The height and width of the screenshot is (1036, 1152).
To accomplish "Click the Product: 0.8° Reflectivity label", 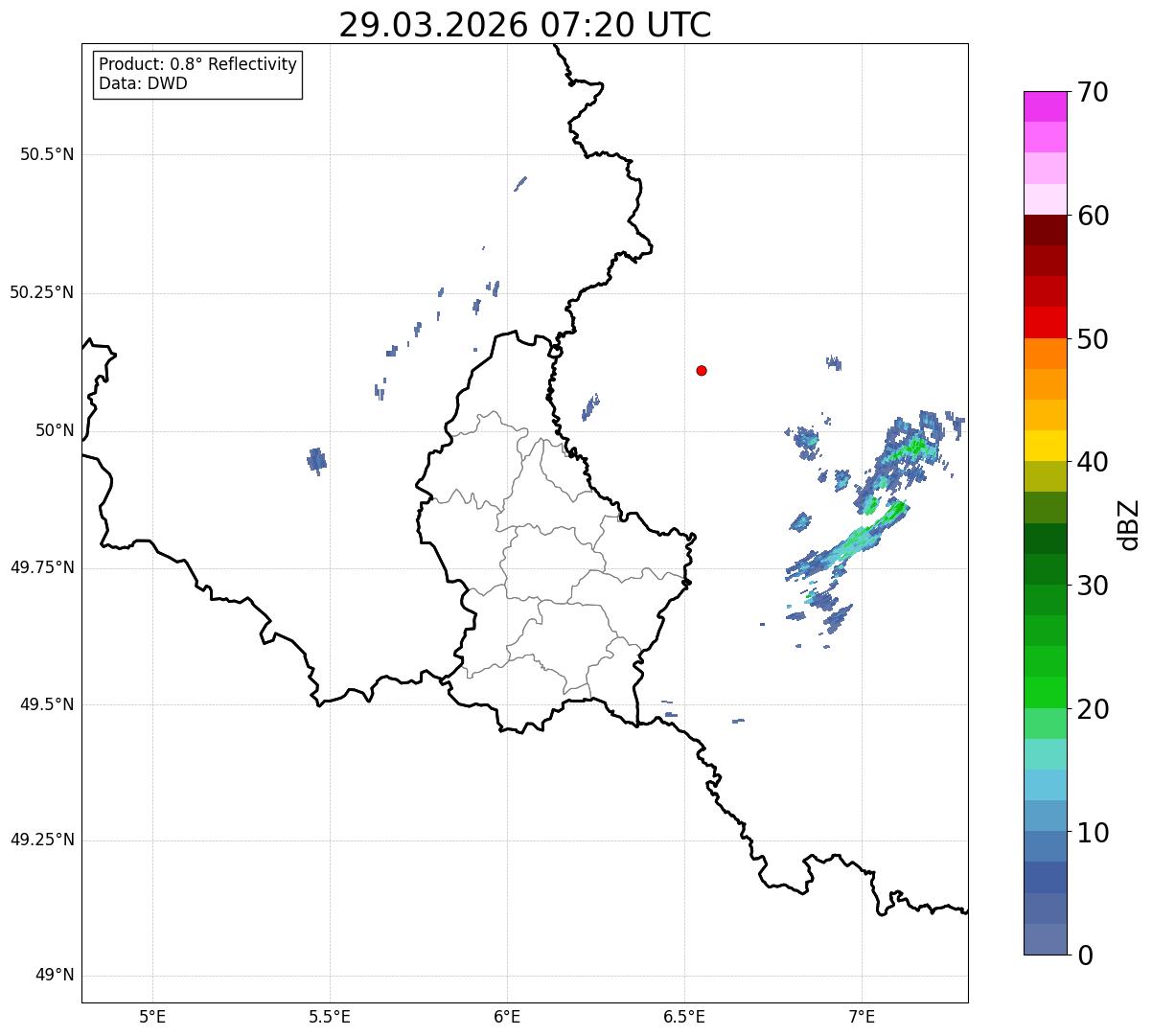I will click(198, 64).
